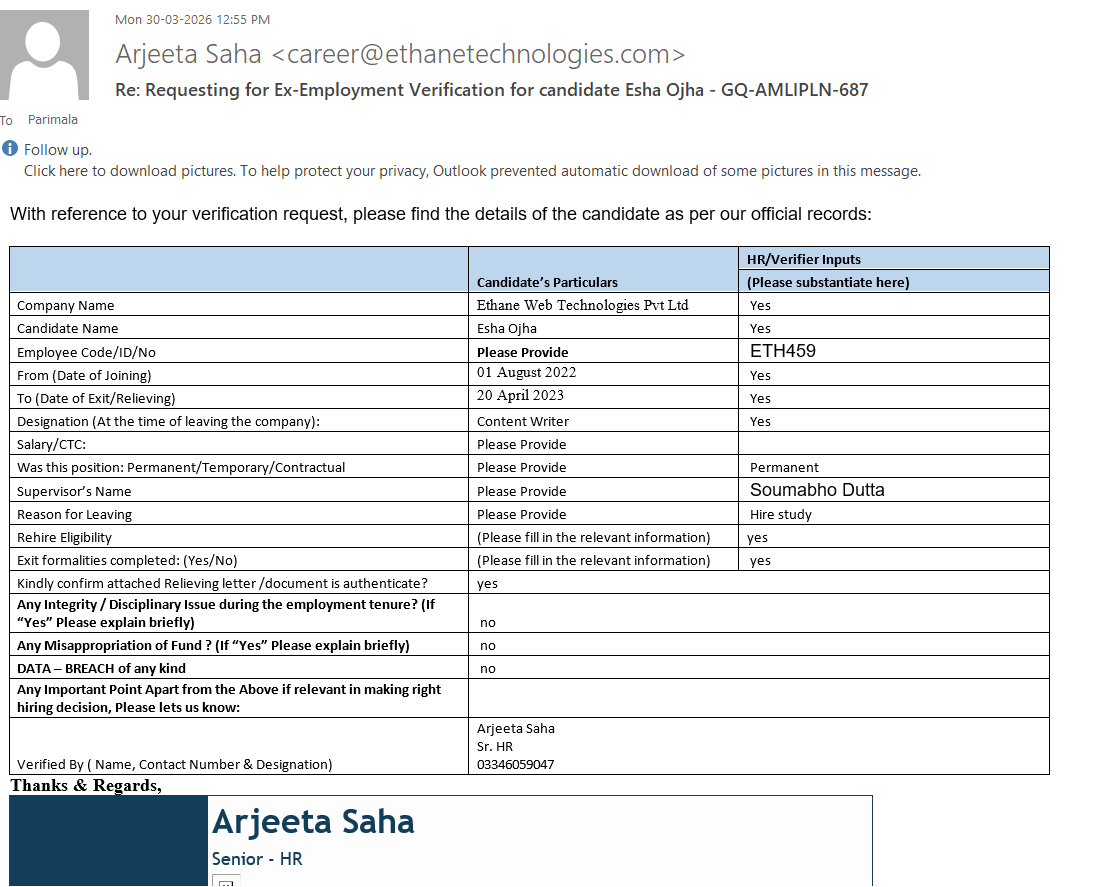
Task: Click the email timestamp Mon 30-03-2026
Action: tap(192, 20)
